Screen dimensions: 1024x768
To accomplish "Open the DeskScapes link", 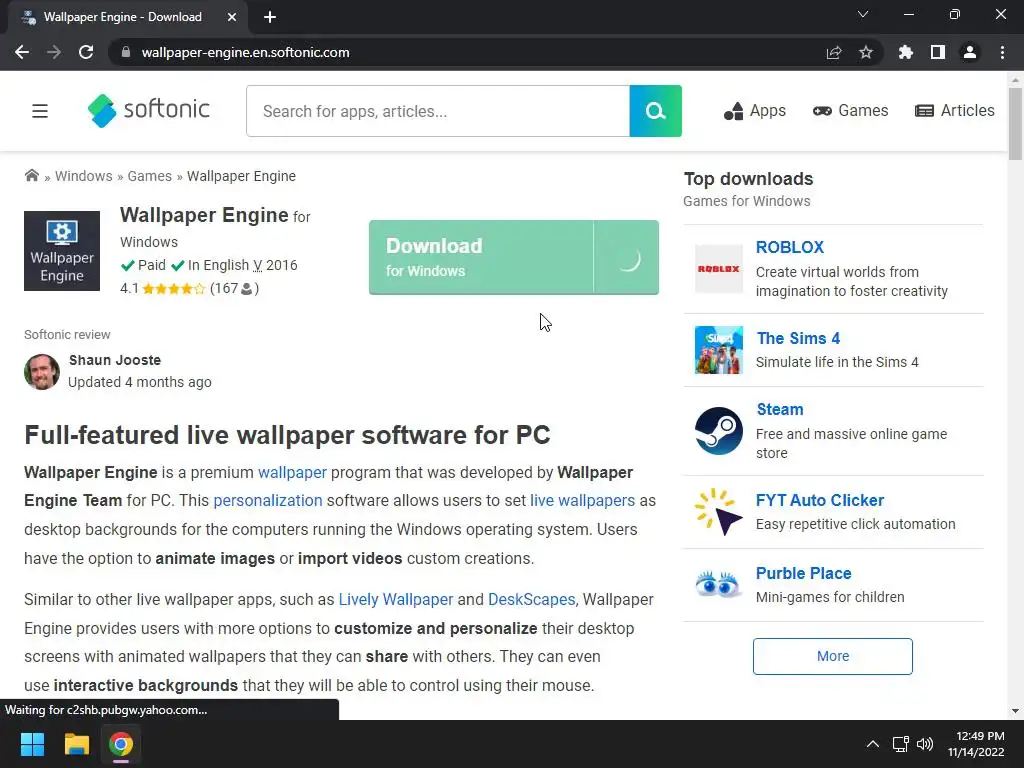I will click(x=532, y=600).
